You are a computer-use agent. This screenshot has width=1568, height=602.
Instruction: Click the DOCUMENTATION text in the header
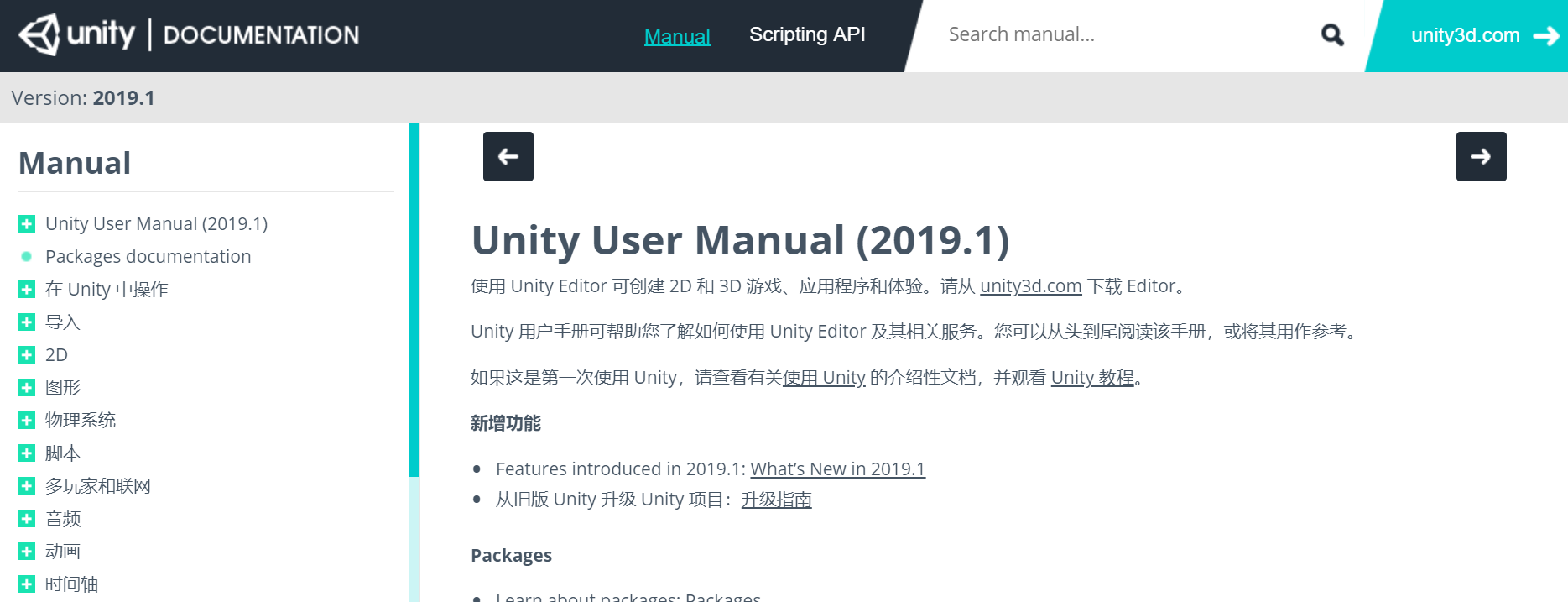tap(261, 35)
